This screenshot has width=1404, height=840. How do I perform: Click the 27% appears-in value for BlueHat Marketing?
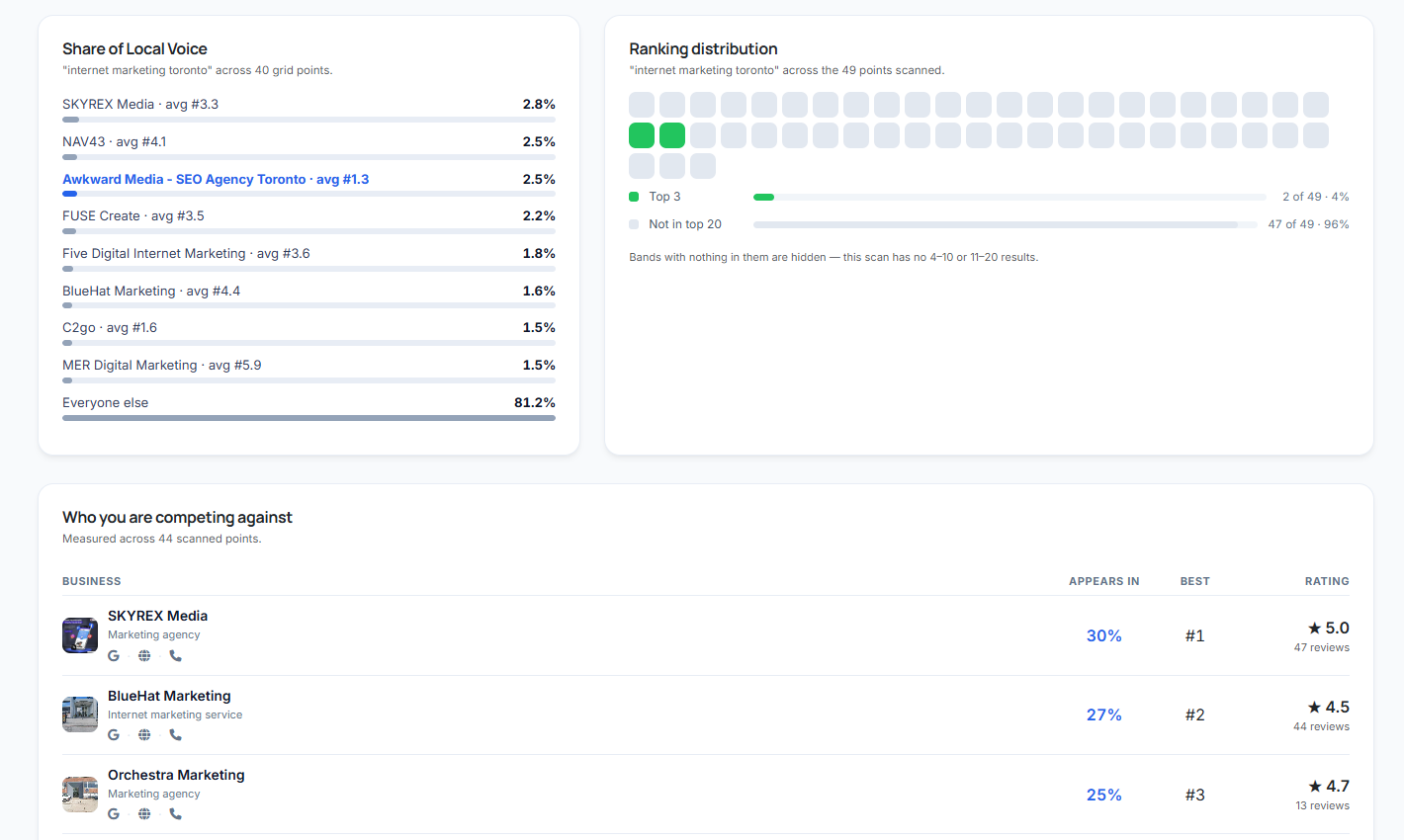pos(1104,714)
